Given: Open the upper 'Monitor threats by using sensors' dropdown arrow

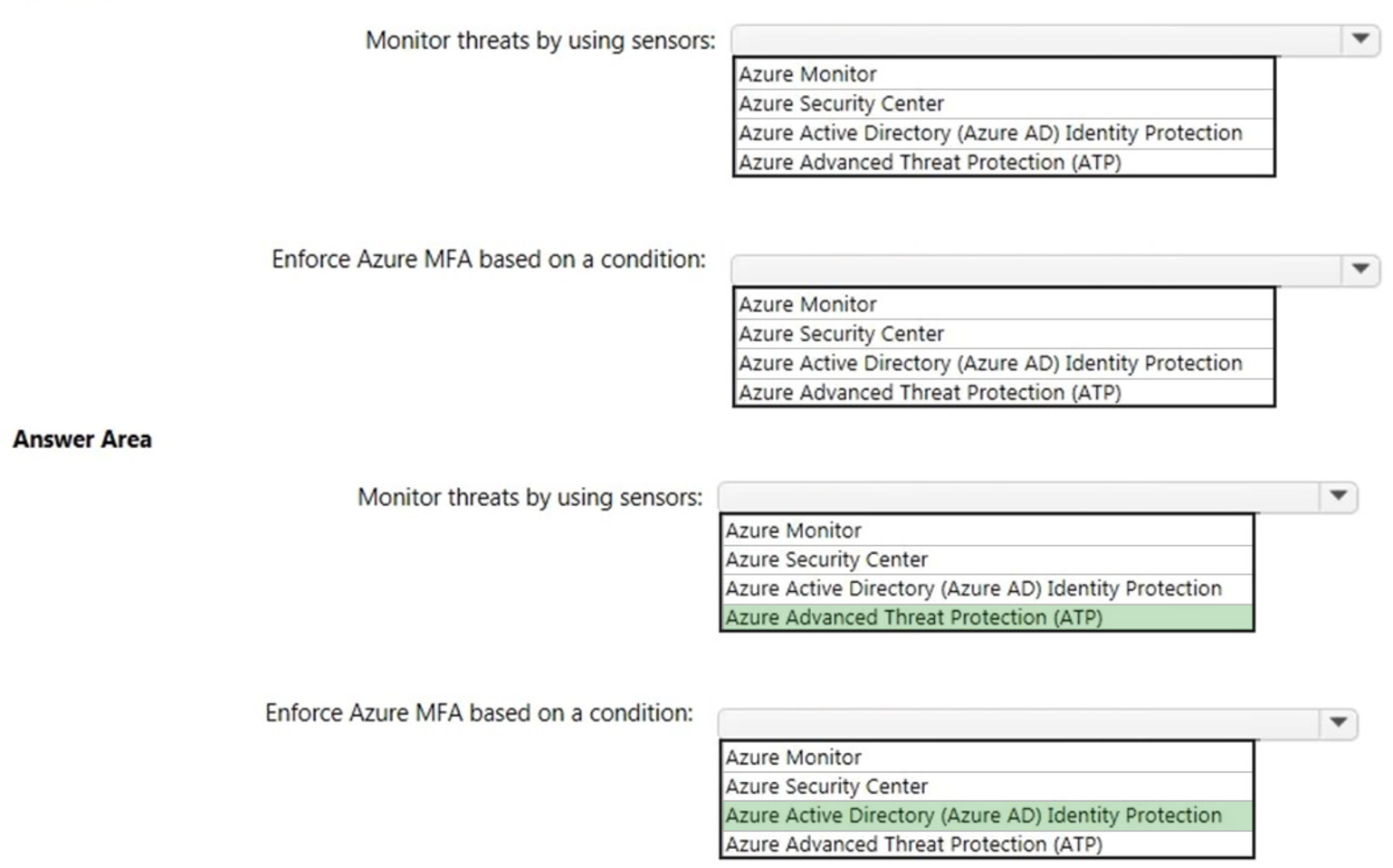Looking at the screenshot, I should tap(1360, 39).
